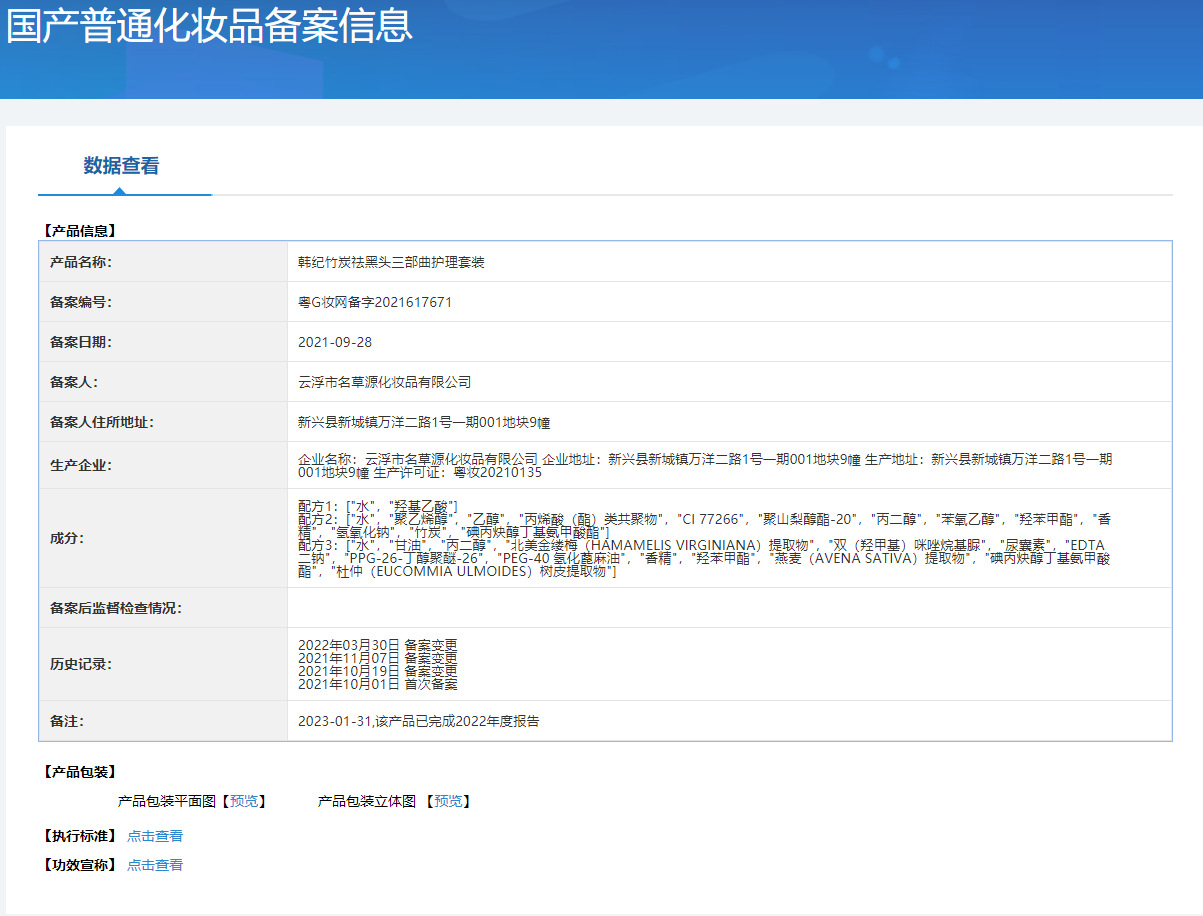The image size is (1203, 916).
Task: Click the page title 国产普通化妆品备案信息
Action: click(x=209, y=25)
